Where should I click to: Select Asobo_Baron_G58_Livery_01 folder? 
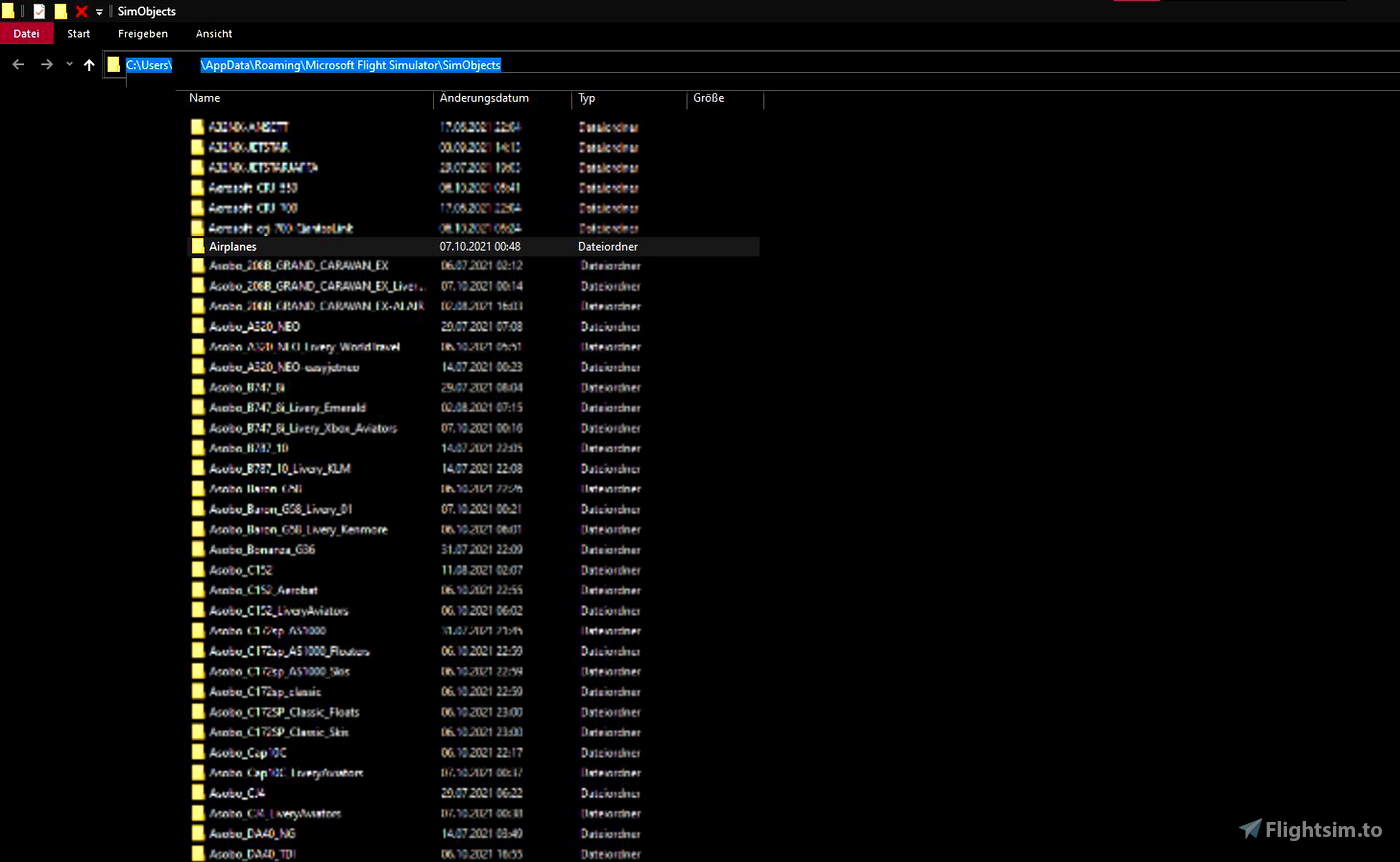pos(280,509)
